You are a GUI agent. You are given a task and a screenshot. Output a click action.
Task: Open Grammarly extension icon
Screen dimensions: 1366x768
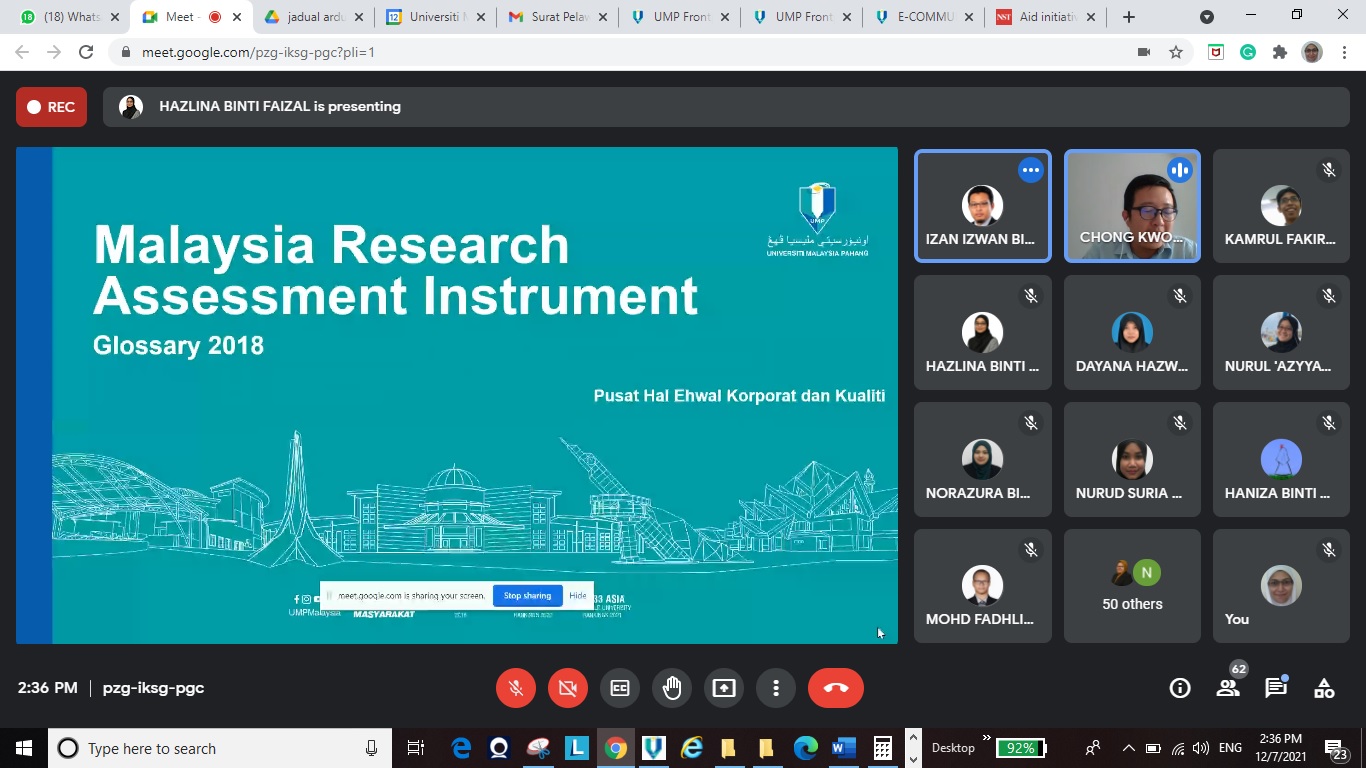(1248, 52)
